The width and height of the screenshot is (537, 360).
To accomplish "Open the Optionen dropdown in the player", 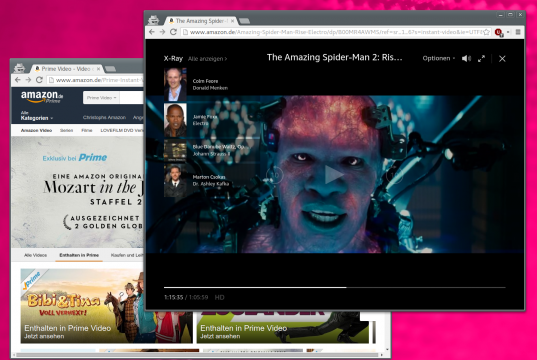I will pyautogui.click(x=439, y=58).
